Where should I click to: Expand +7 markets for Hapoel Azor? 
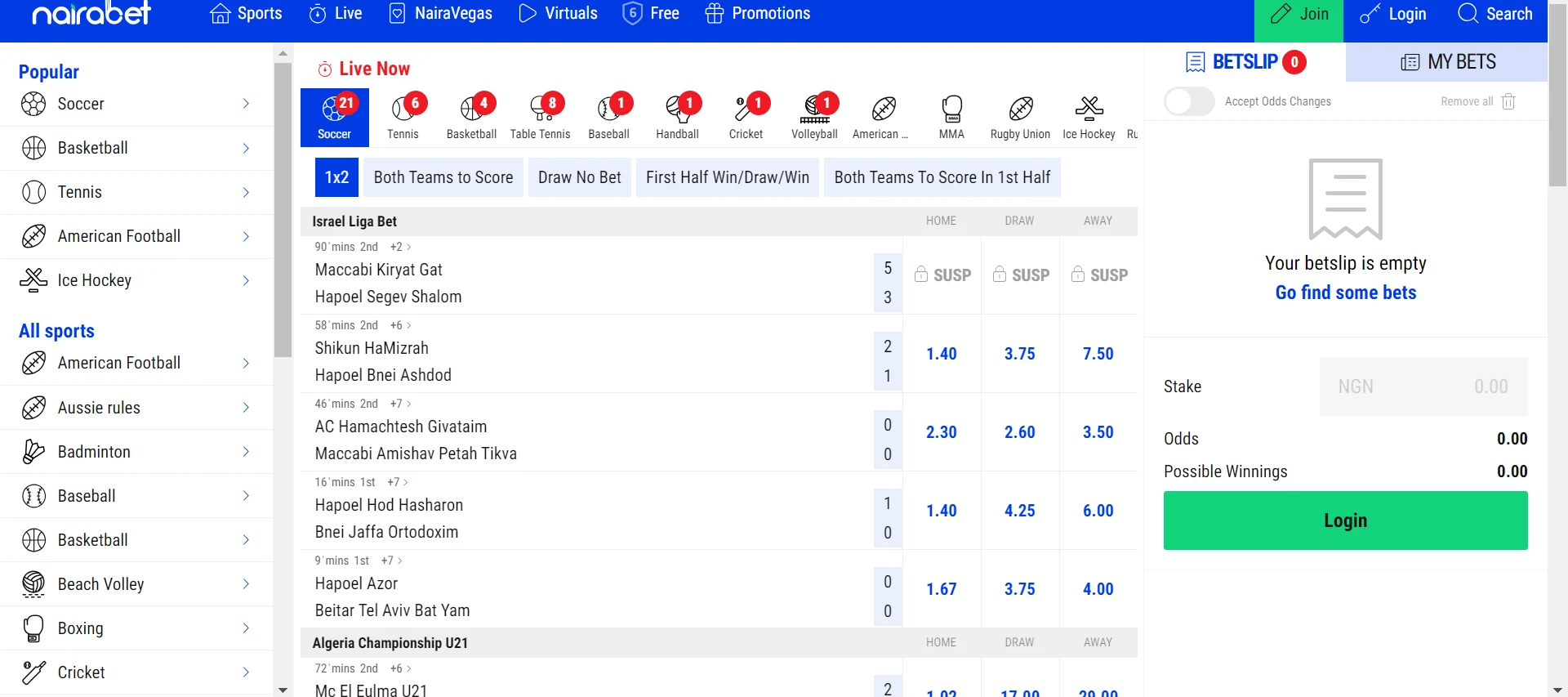point(392,561)
